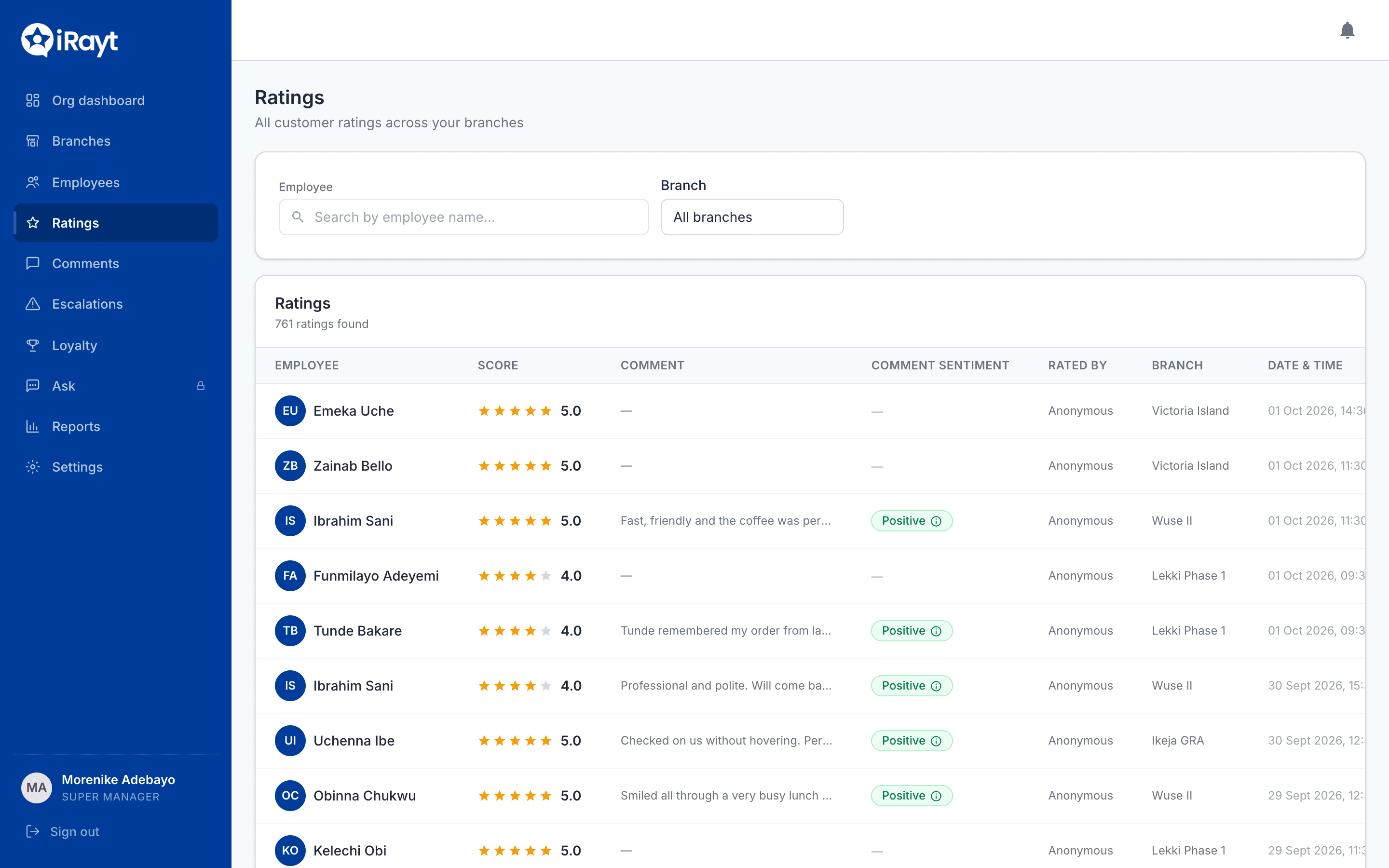
Task: Click the iRayt logo
Action: coord(69,40)
